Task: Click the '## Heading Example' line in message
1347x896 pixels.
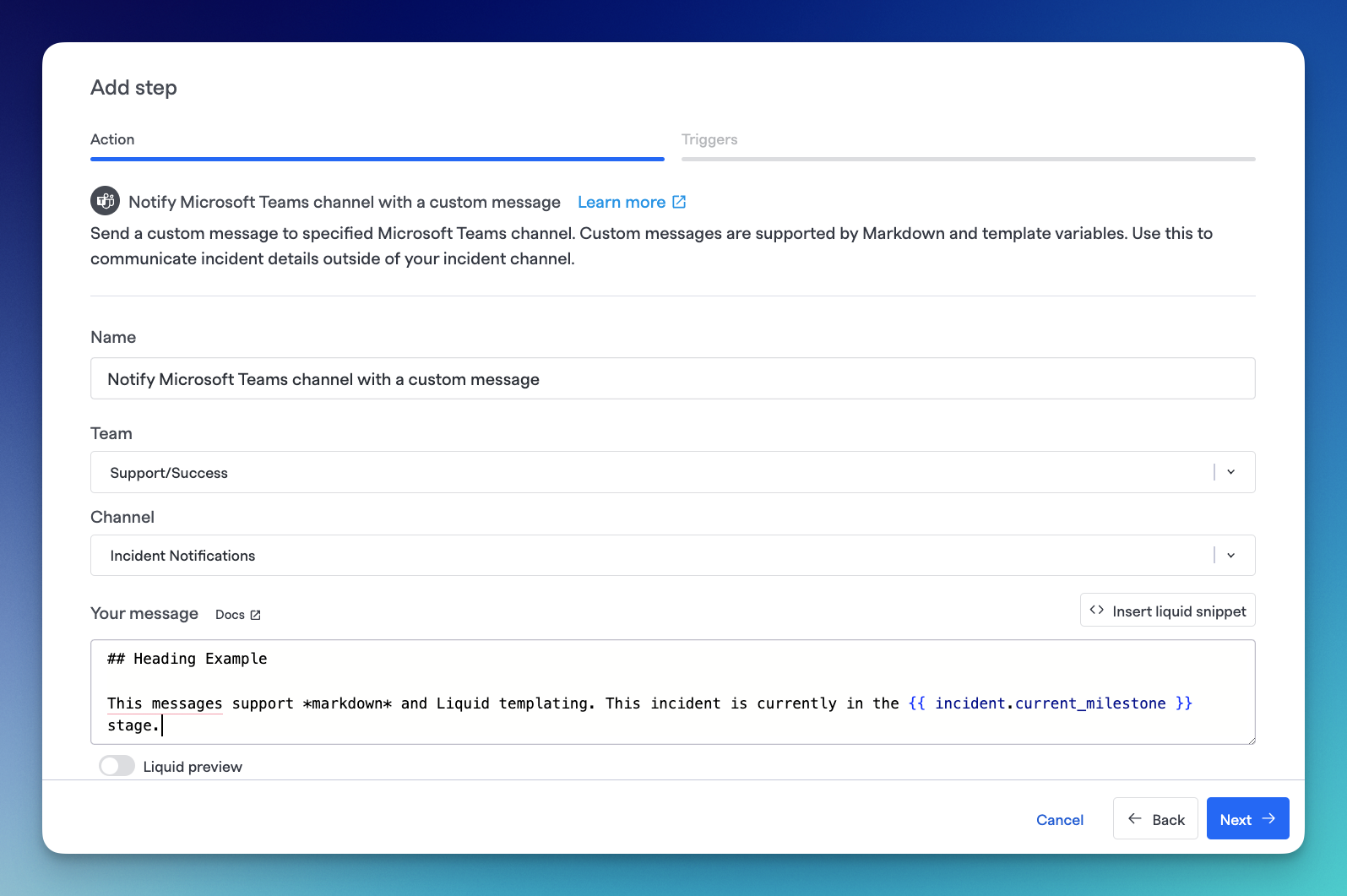Action: click(187, 659)
